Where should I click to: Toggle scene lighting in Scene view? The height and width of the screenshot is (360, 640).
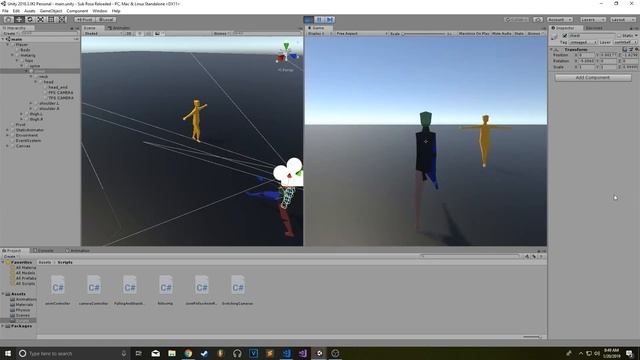(x=140, y=33)
